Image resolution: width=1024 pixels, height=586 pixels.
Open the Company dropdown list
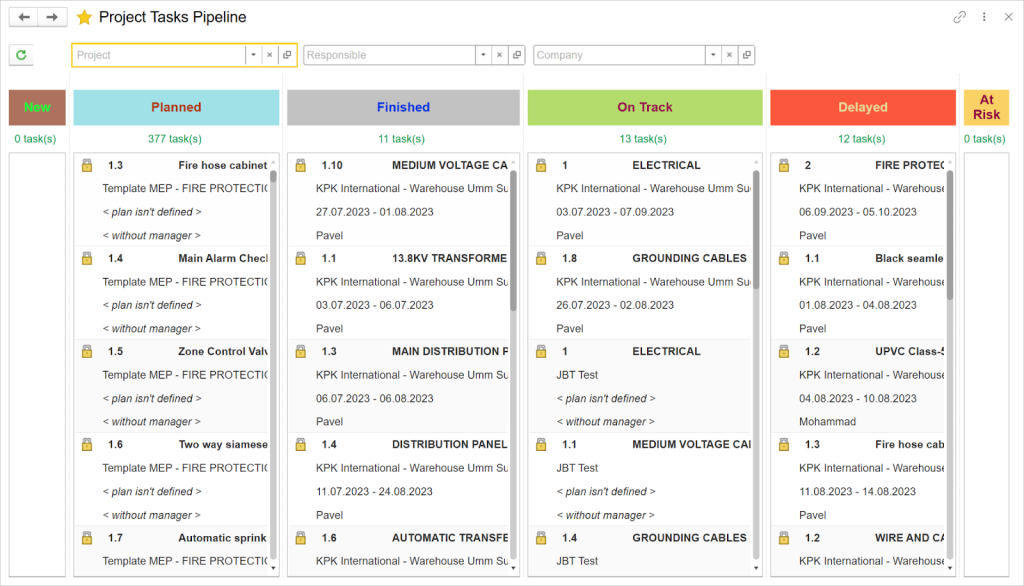[x=713, y=54]
